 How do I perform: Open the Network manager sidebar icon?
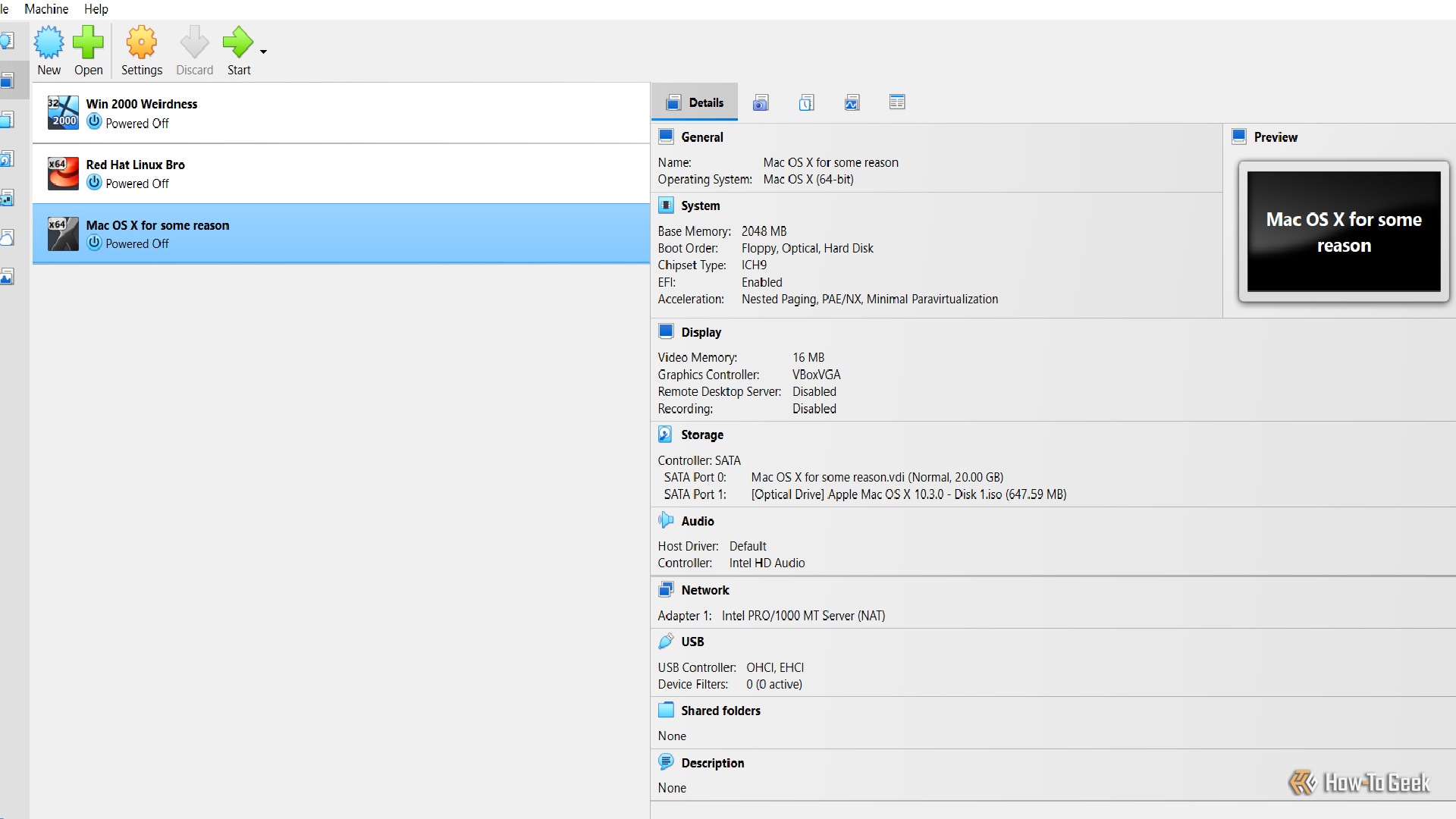pyautogui.click(x=7, y=198)
